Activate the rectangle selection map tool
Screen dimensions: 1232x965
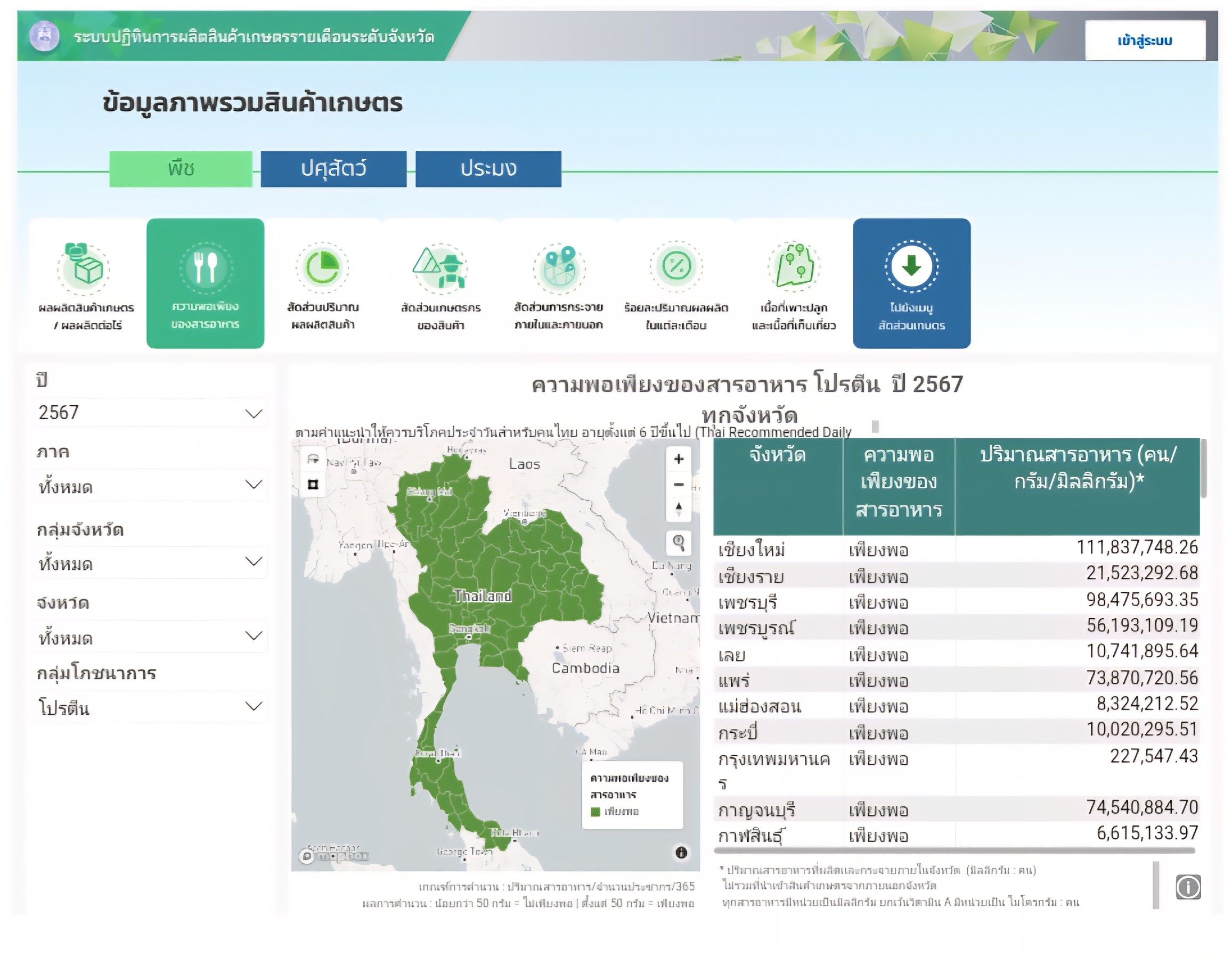tap(313, 484)
